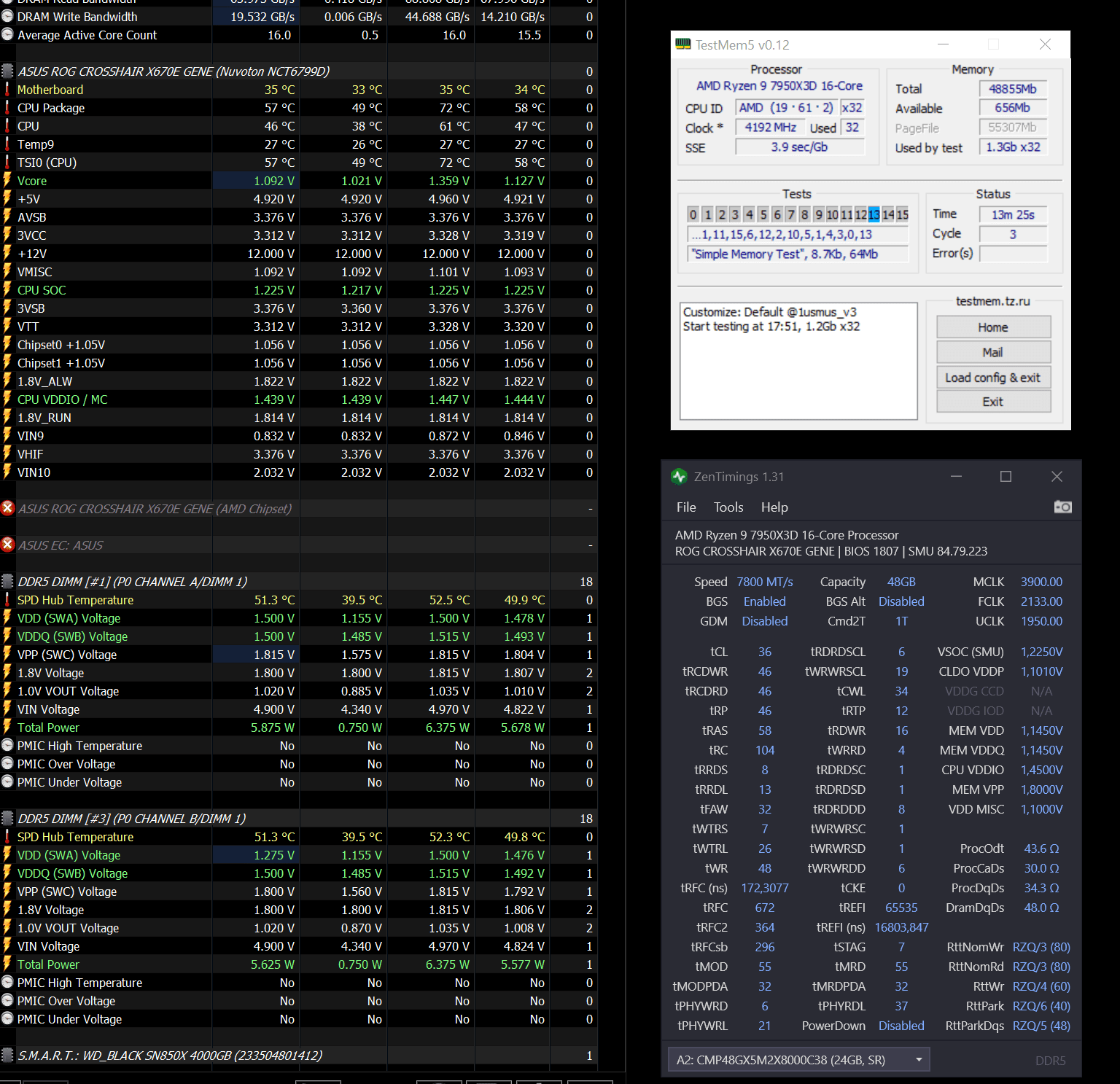Click the FCLK value 2133.00
Viewport: 1120px width, 1084px height.
click(x=1041, y=601)
